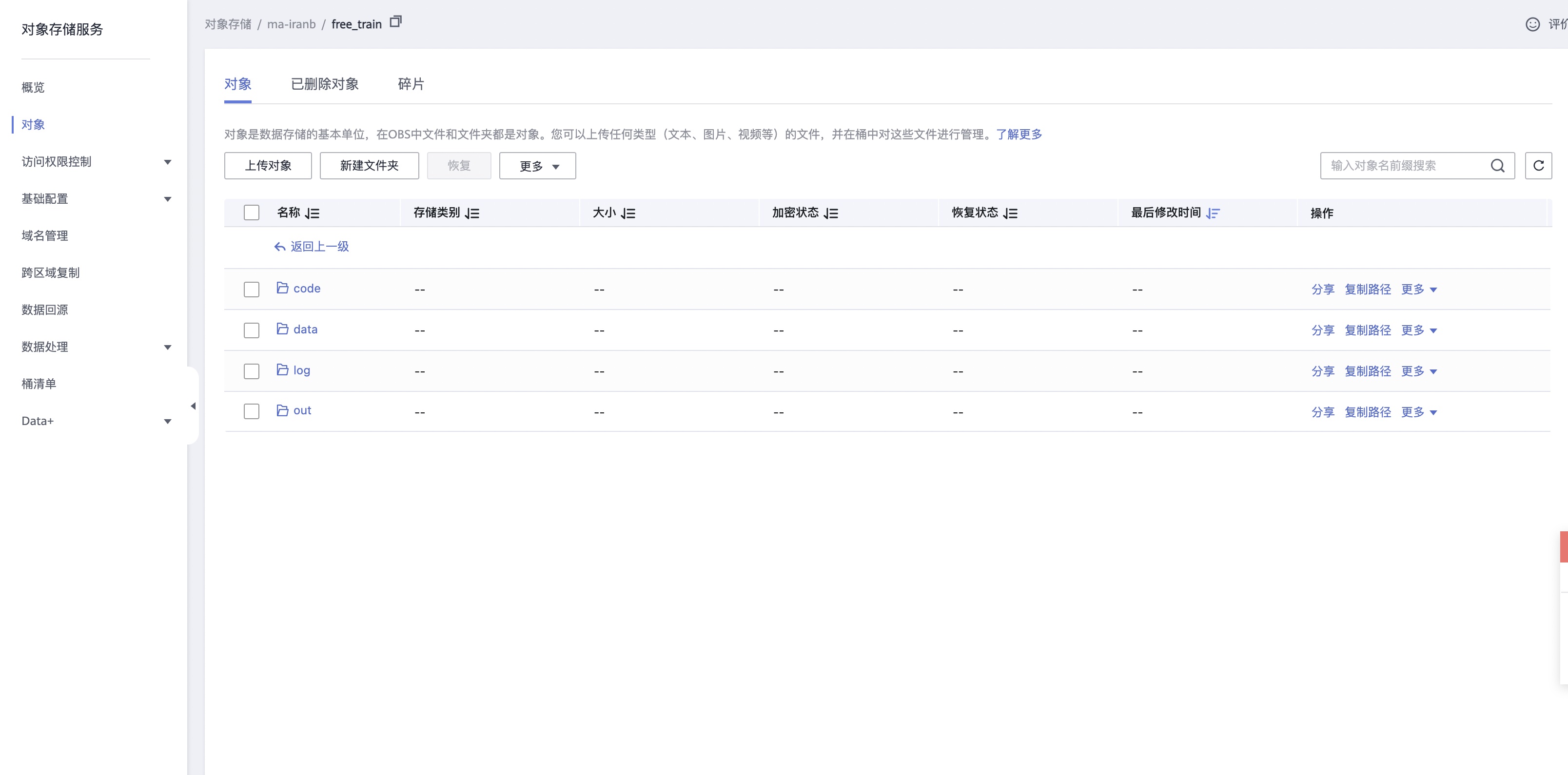Image resolution: width=1568 pixels, height=775 pixels.
Task: Tick the select-all header checkbox
Action: (x=252, y=213)
